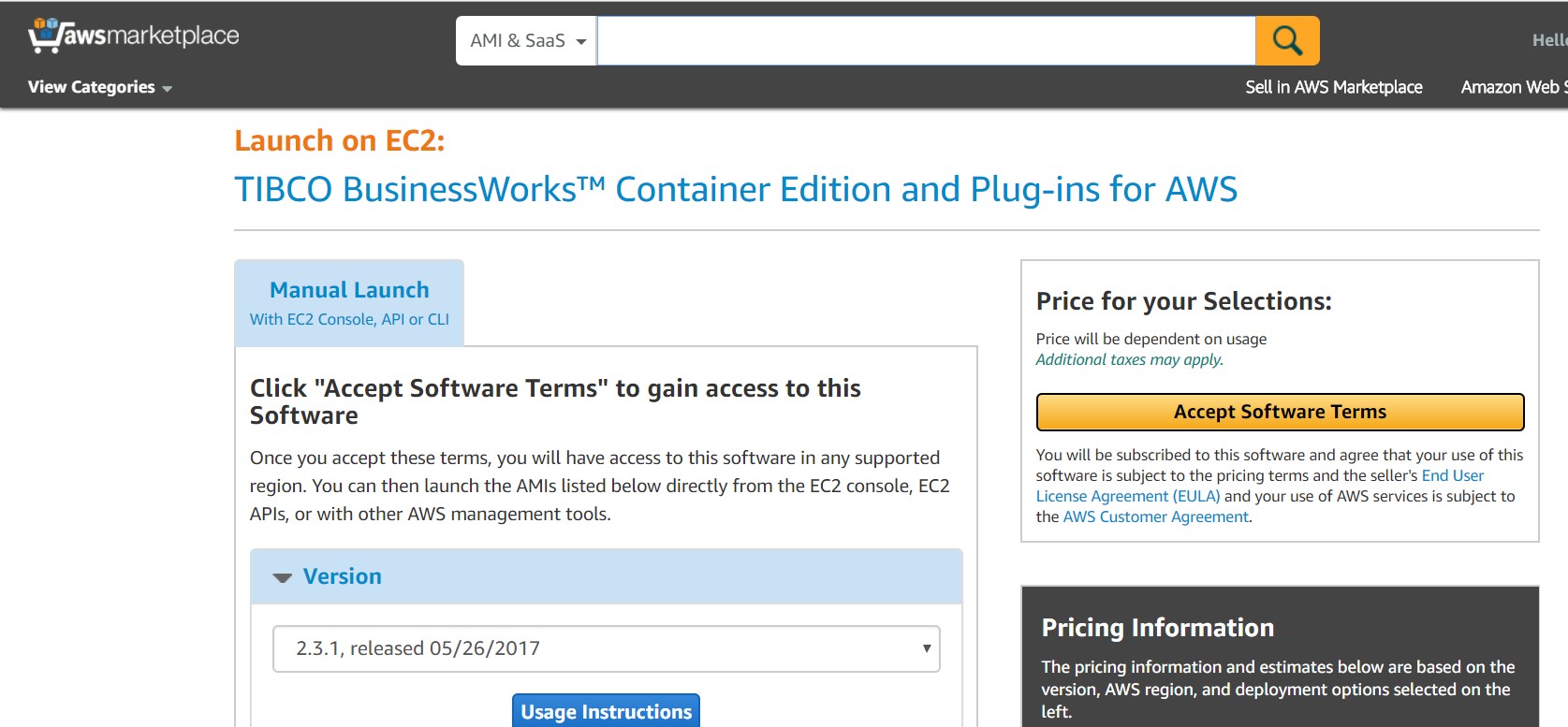Open the Amazon Web Services link
This screenshot has width=1568, height=727.
(x=1513, y=87)
